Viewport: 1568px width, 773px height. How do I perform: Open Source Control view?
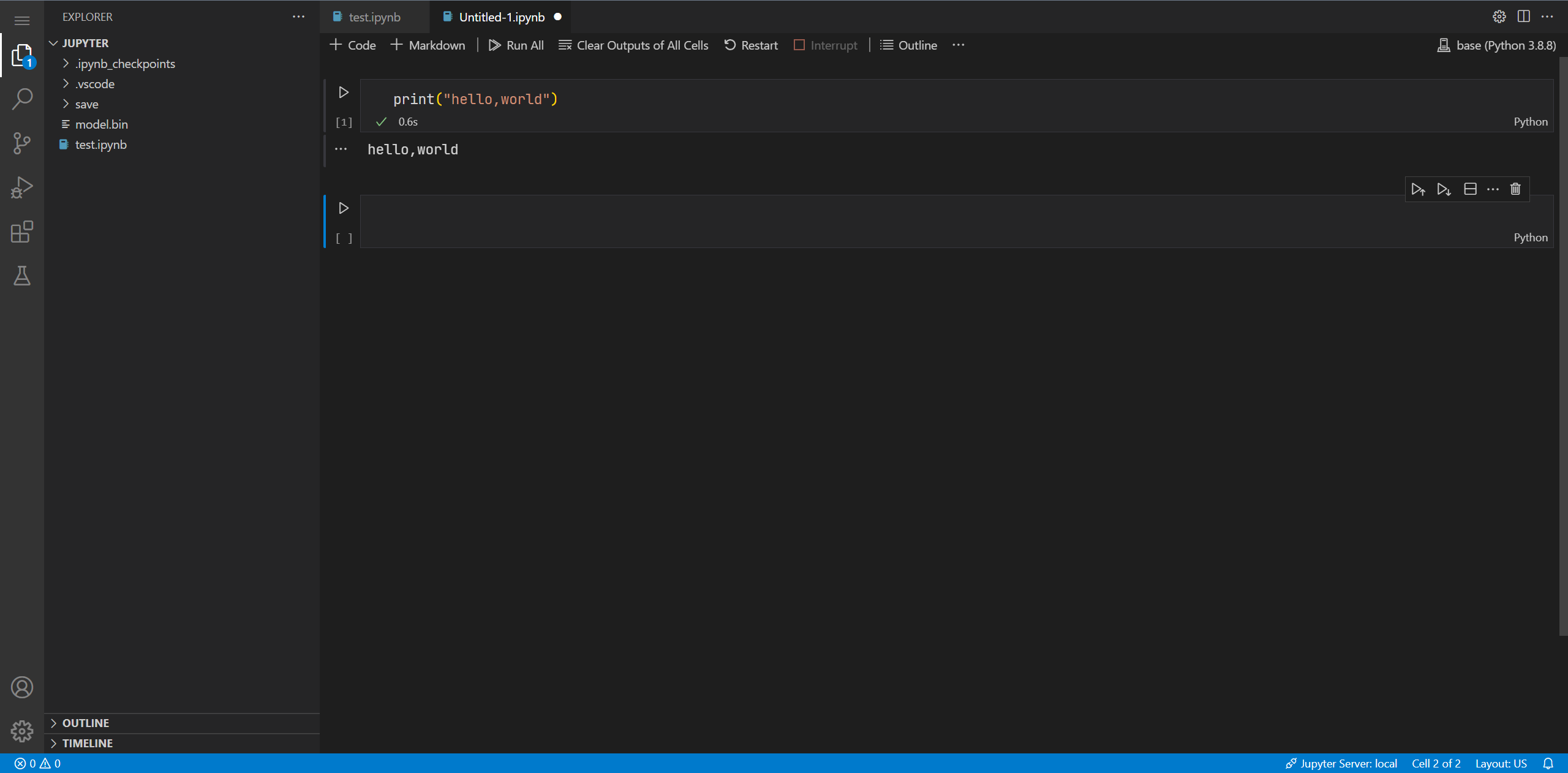(22, 143)
